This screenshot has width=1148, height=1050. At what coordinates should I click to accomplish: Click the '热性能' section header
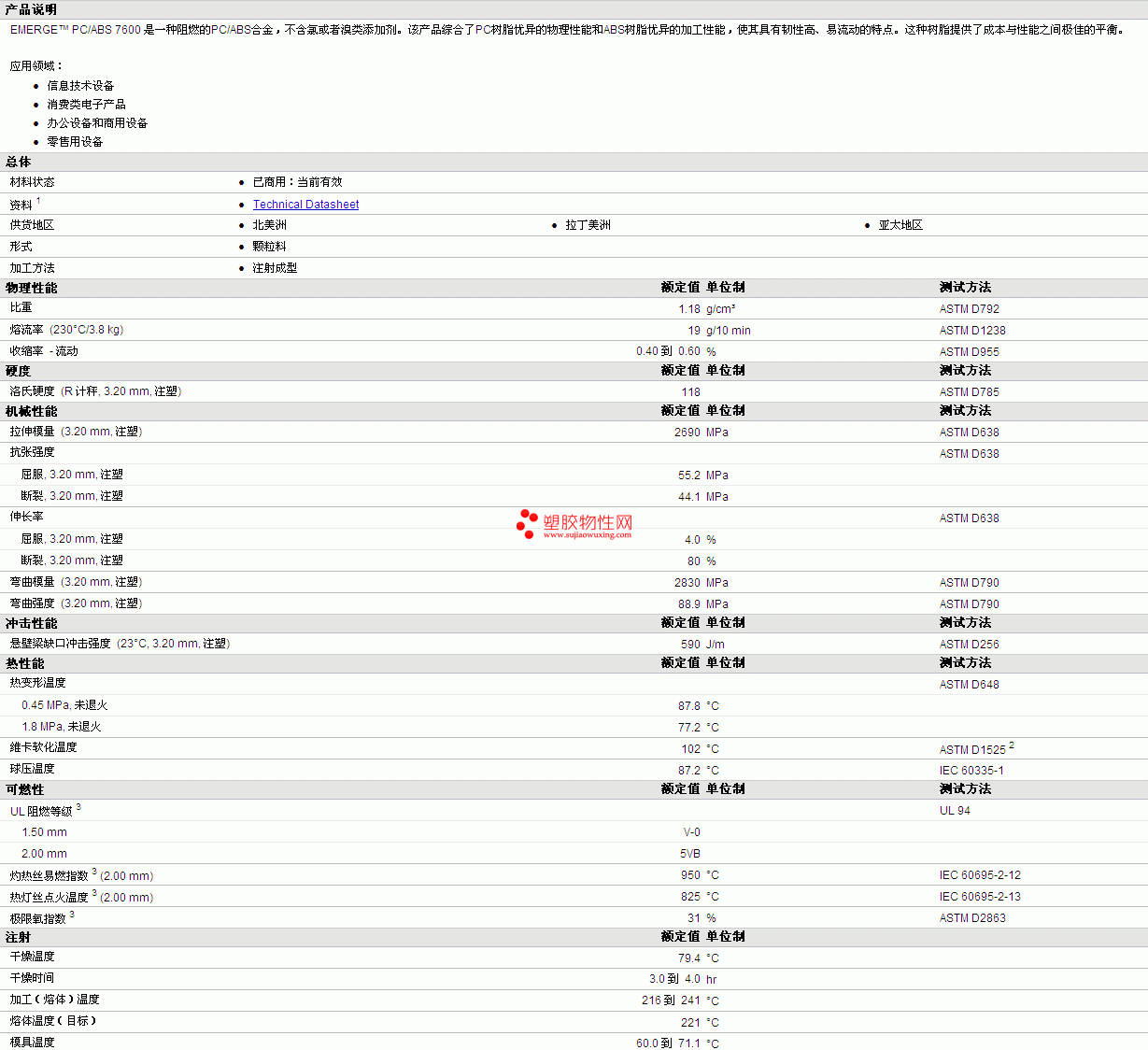pos(24,663)
